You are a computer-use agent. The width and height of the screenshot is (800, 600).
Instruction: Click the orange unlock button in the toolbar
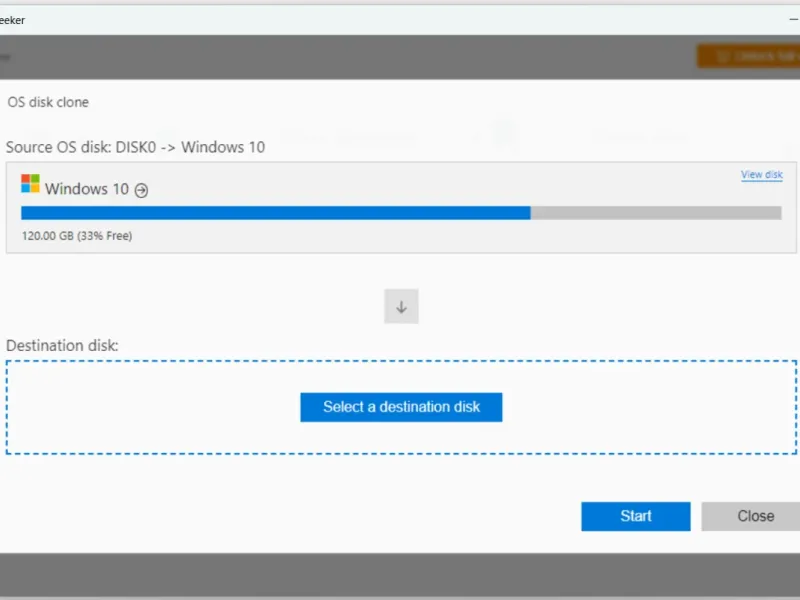click(x=748, y=56)
